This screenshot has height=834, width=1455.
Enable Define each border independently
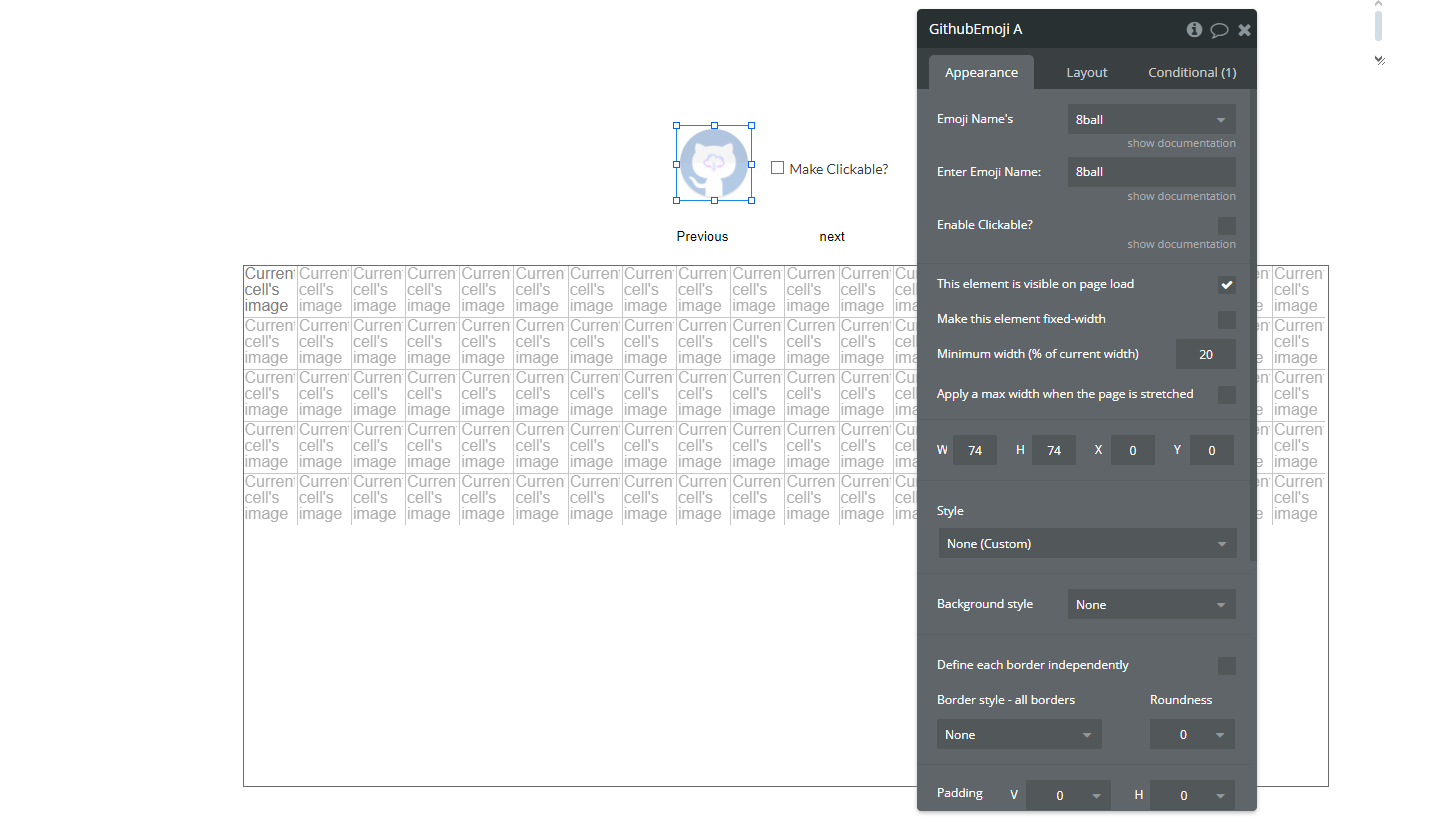(1227, 665)
